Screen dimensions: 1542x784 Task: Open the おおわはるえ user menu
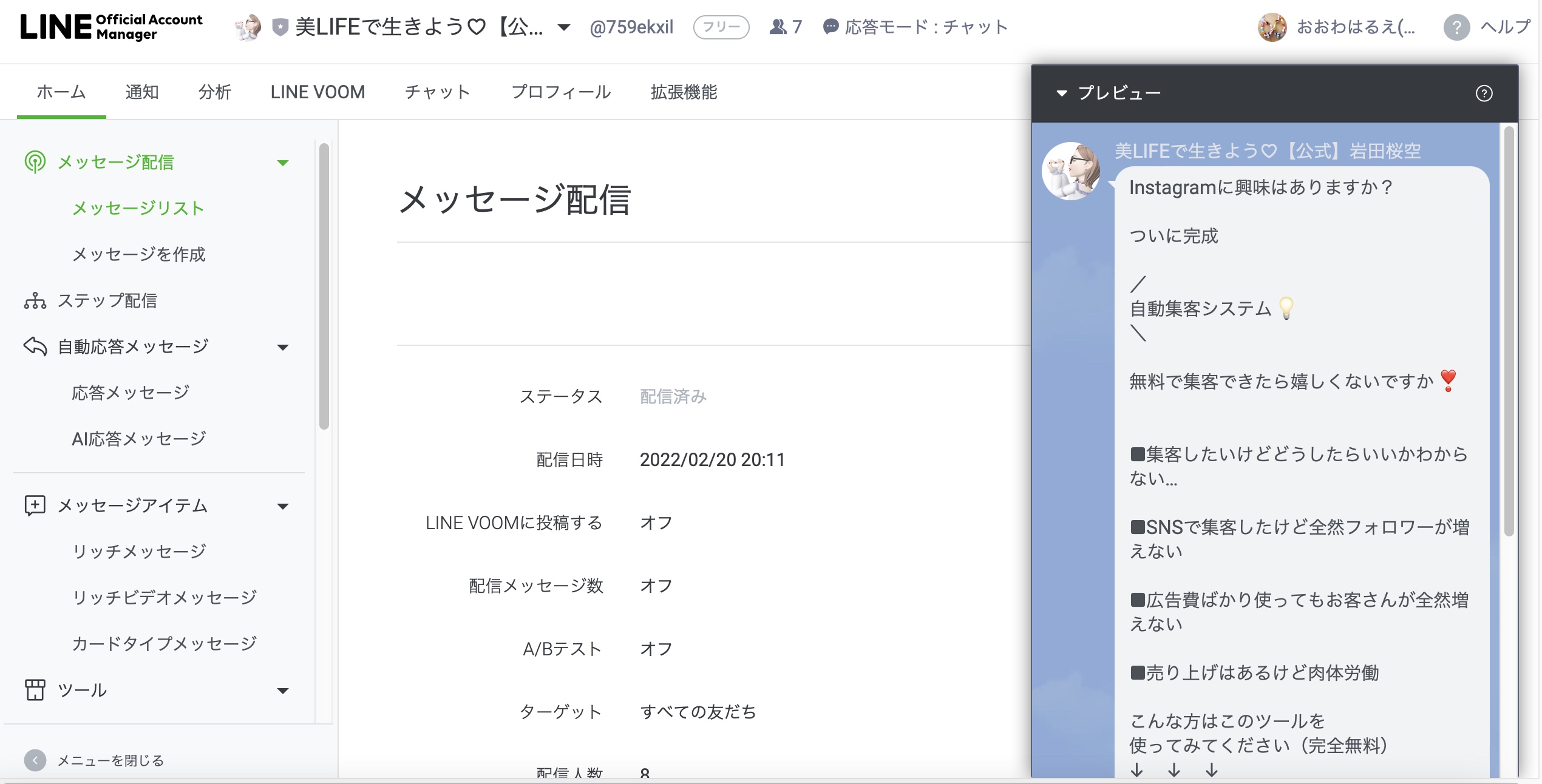click(x=1356, y=27)
